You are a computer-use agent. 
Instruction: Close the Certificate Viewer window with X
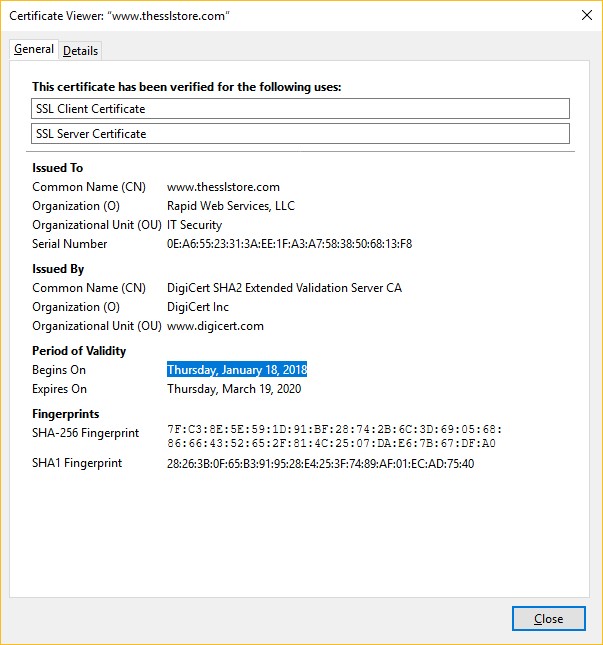click(x=587, y=15)
